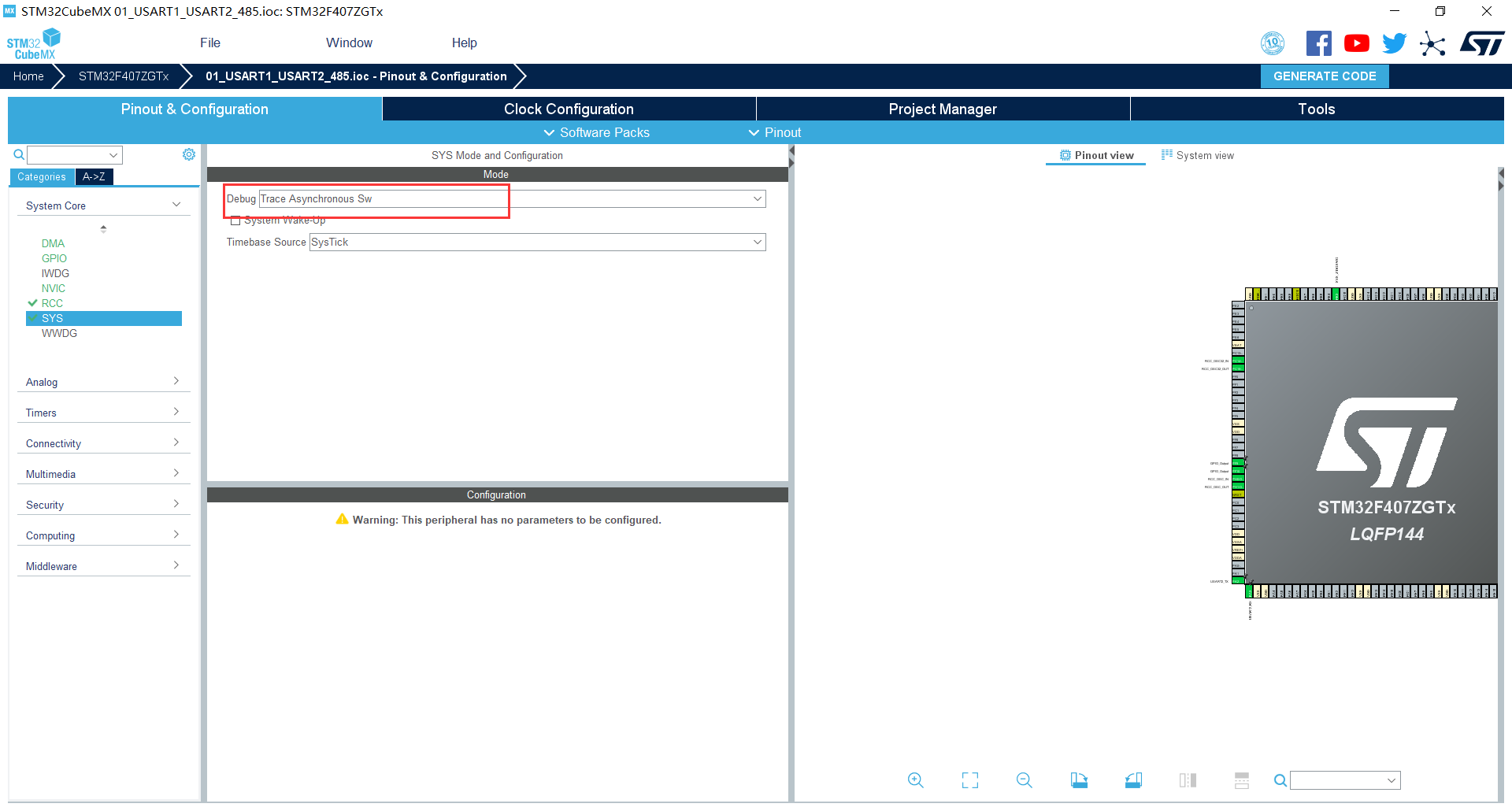Screen dimensions: 1512x811
Task: Open the pin search combo box
Action: click(x=1345, y=780)
